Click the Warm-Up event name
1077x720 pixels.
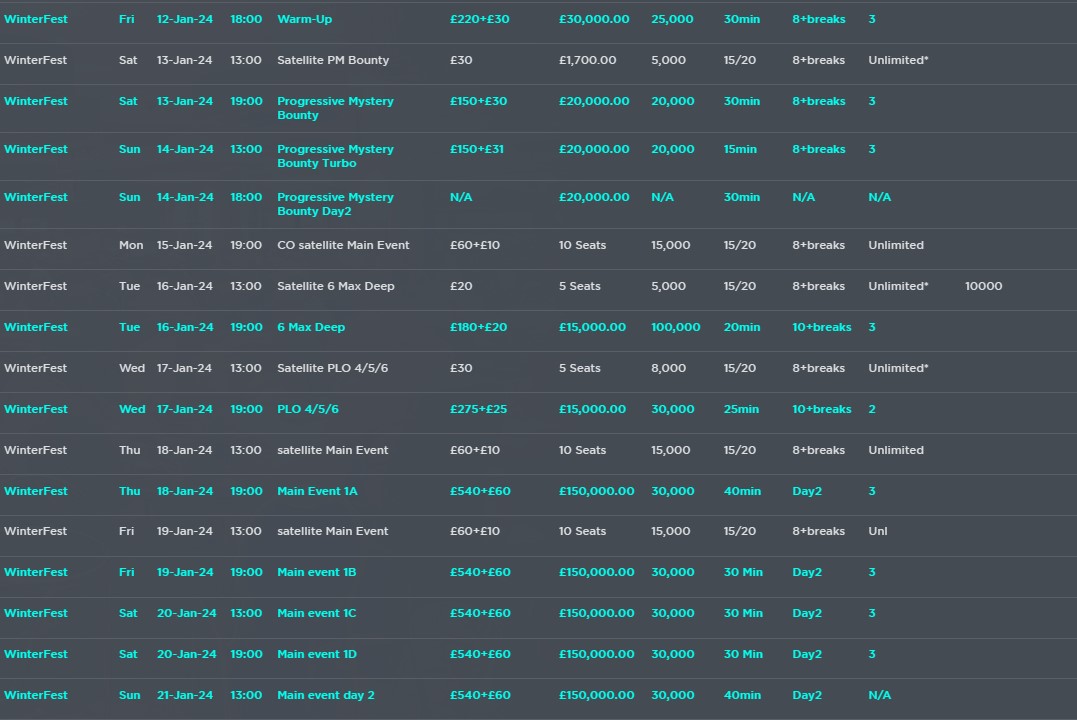click(304, 19)
